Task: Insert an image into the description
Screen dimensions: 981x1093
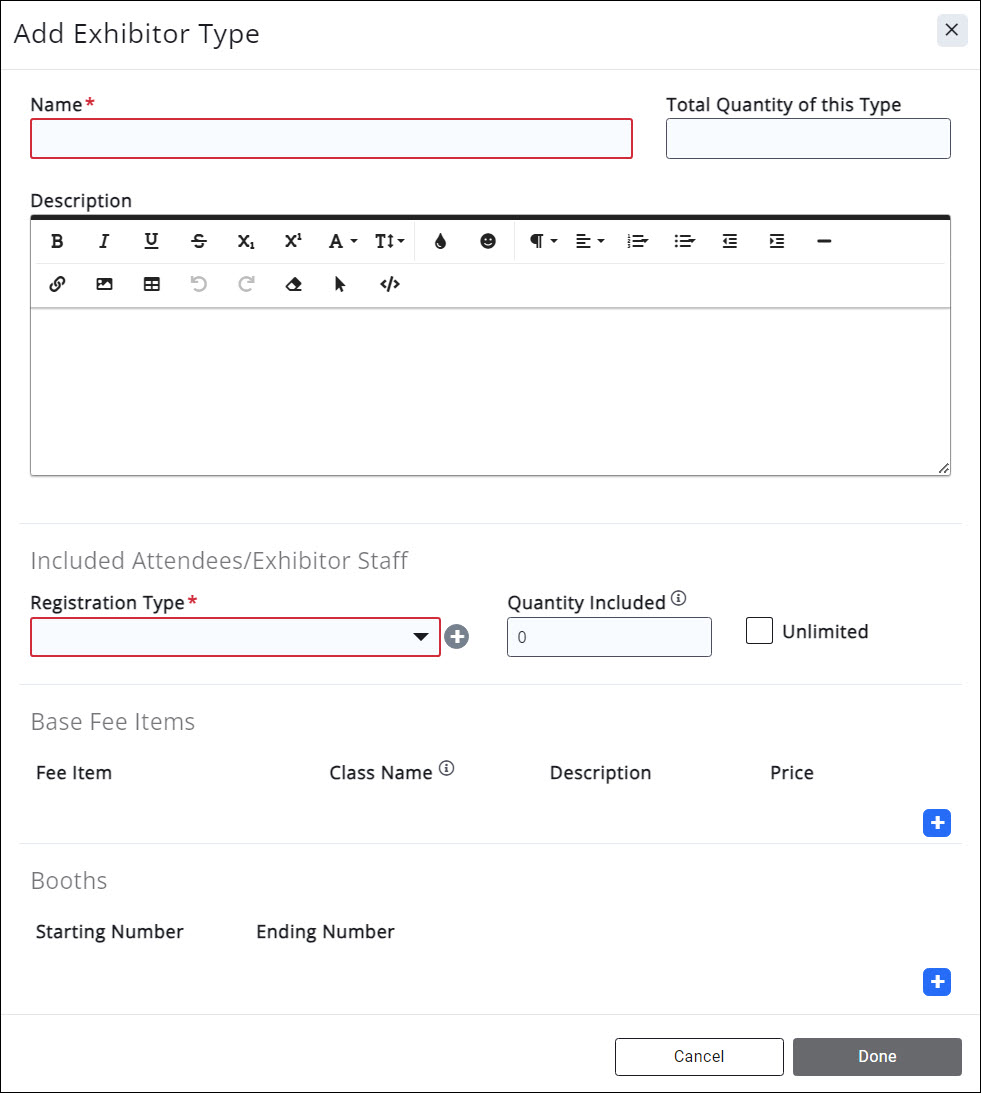Action: (104, 284)
